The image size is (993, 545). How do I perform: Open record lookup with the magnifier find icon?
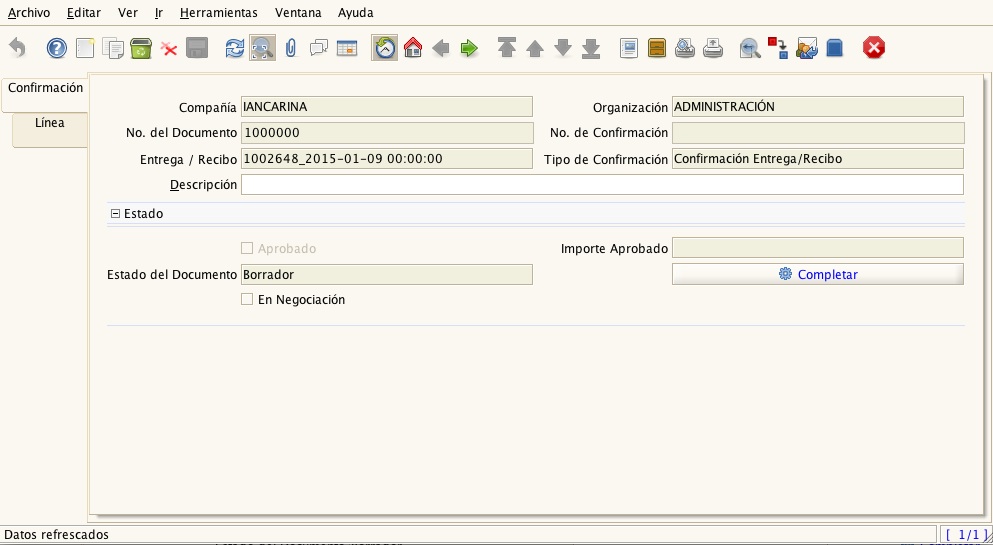pyautogui.click(x=262, y=48)
